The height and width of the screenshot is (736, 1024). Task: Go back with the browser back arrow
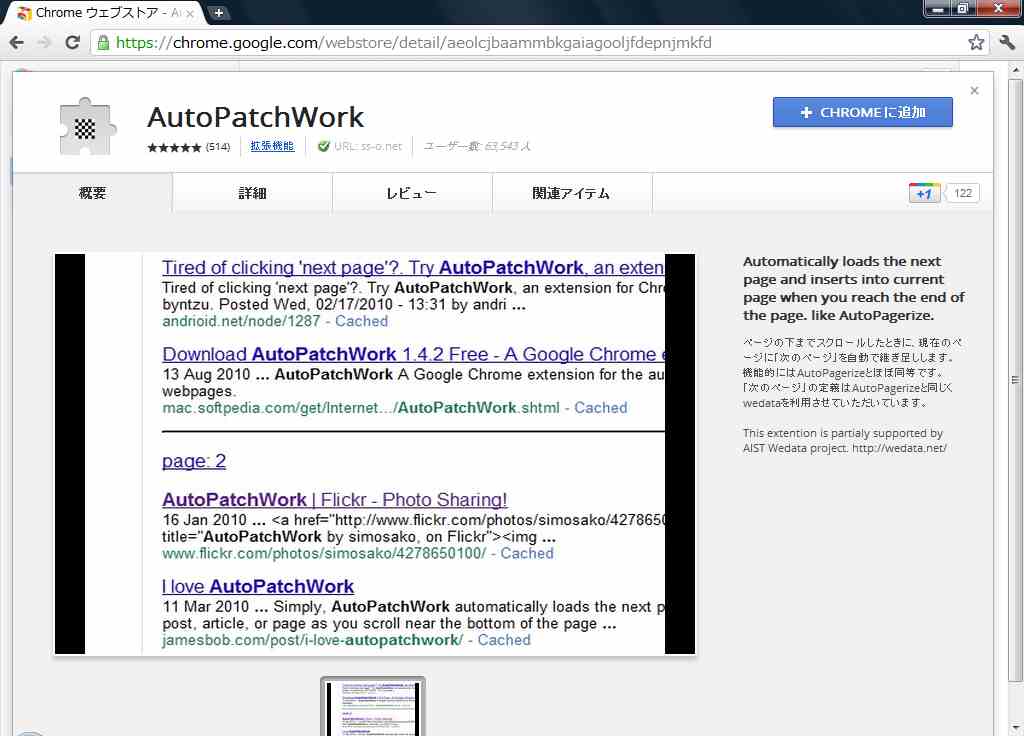pos(16,43)
